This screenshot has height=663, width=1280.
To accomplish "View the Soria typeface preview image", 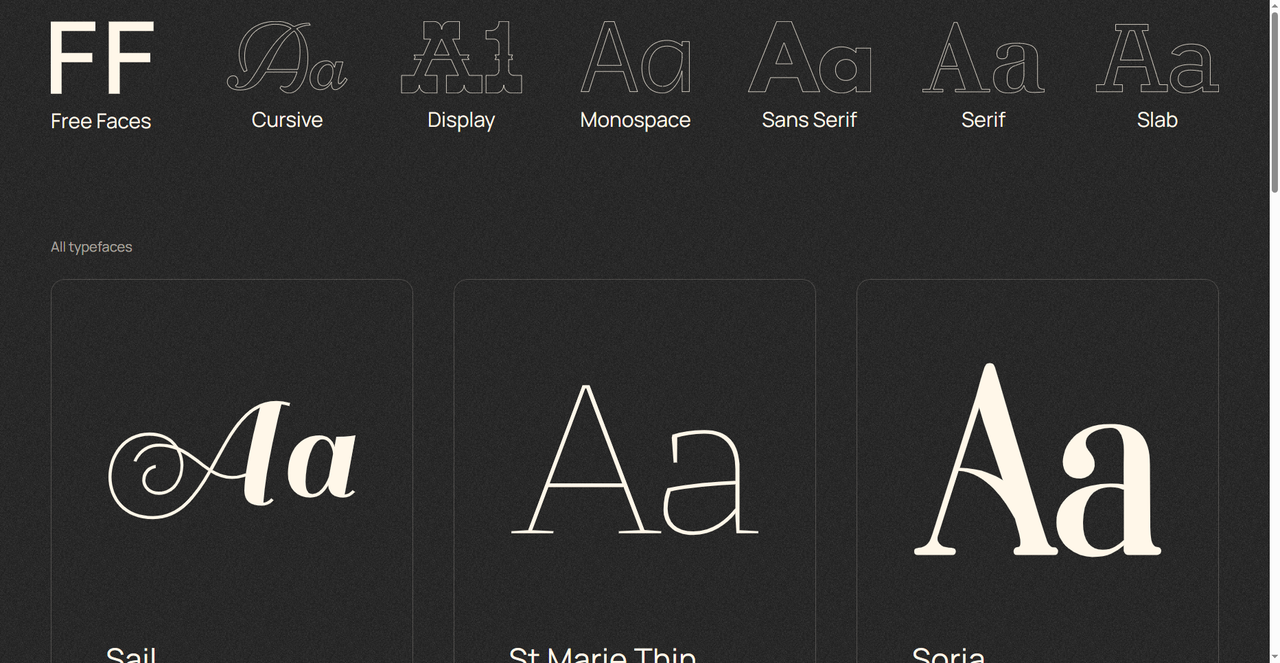I will (x=1037, y=460).
